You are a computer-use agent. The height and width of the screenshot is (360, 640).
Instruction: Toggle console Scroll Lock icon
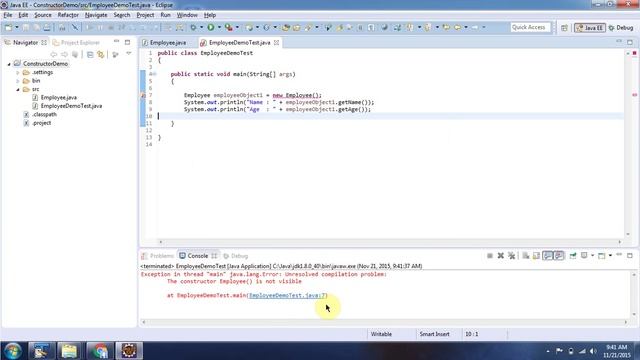[x=536, y=256]
